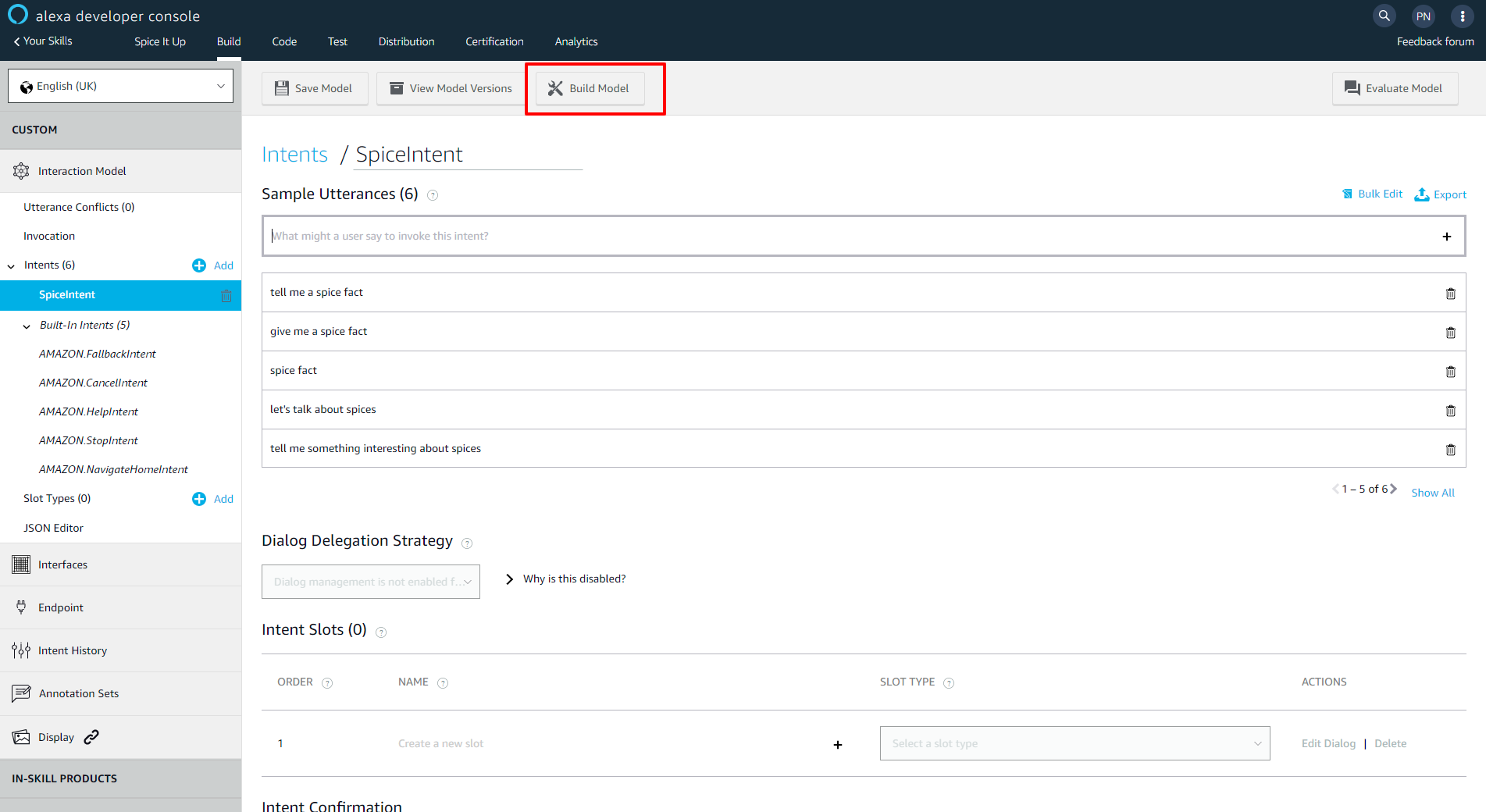Click help icon beside Intent Slots
Screen dimensions: 1486x812
381,632
